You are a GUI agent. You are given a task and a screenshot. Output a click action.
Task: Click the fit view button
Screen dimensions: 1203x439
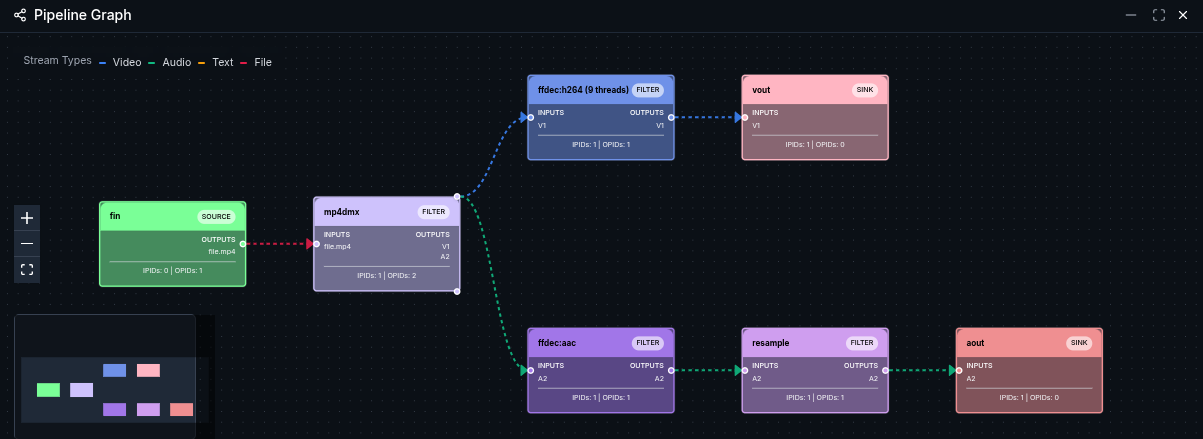27,269
